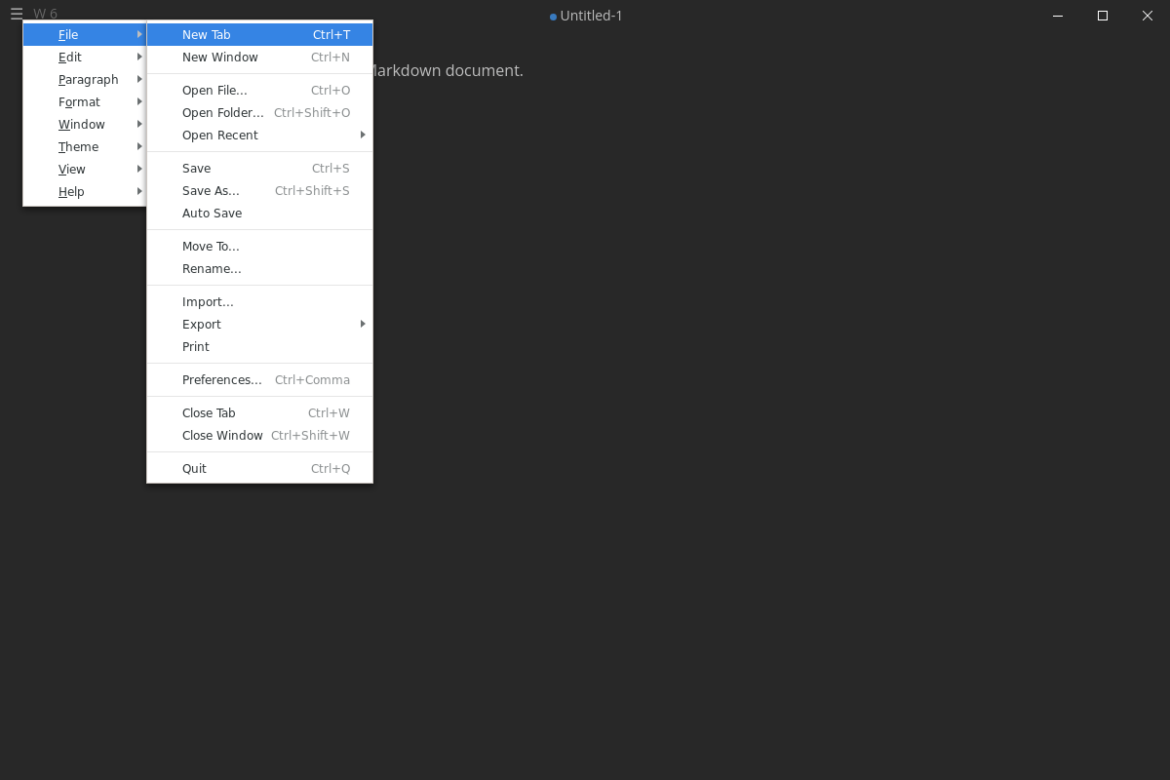The image size is (1170, 780).
Task: Rename the current document
Action: [x=211, y=268]
